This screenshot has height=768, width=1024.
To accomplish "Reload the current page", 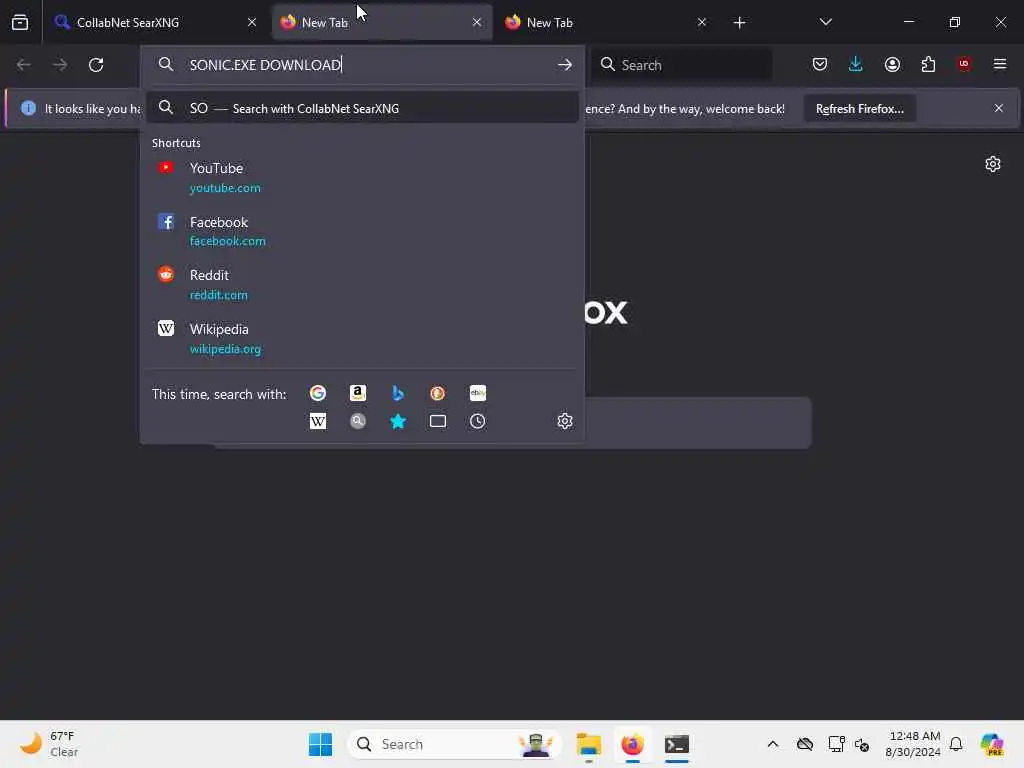I will [x=96, y=65].
